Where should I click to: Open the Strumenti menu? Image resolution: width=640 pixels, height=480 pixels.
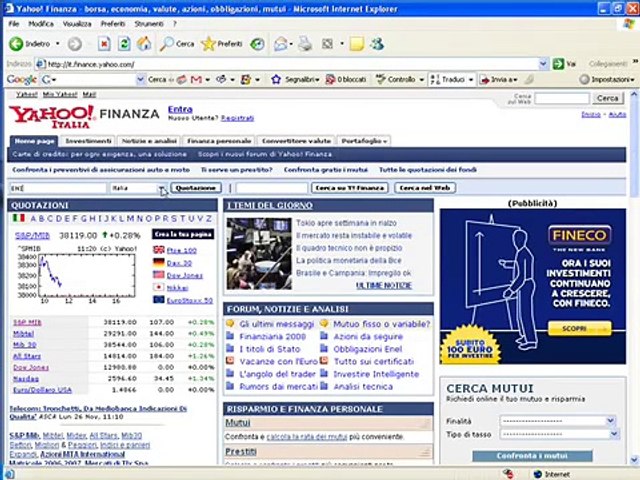(149, 24)
